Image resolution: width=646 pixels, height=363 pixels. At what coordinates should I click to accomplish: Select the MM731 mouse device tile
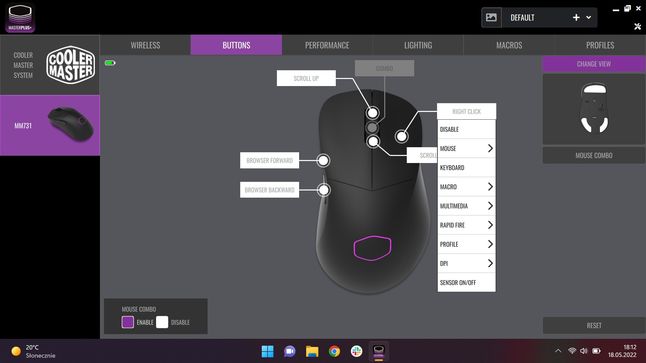coord(50,125)
